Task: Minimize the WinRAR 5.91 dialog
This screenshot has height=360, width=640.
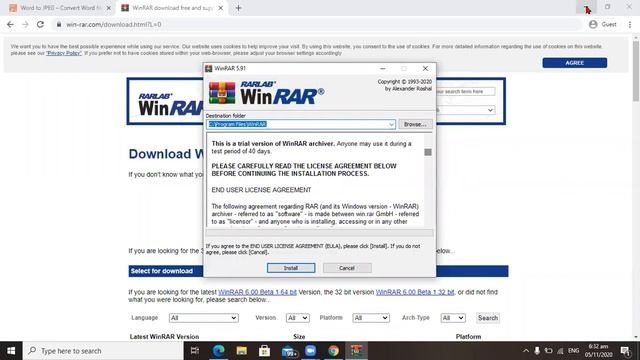Action: pos(382,68)
